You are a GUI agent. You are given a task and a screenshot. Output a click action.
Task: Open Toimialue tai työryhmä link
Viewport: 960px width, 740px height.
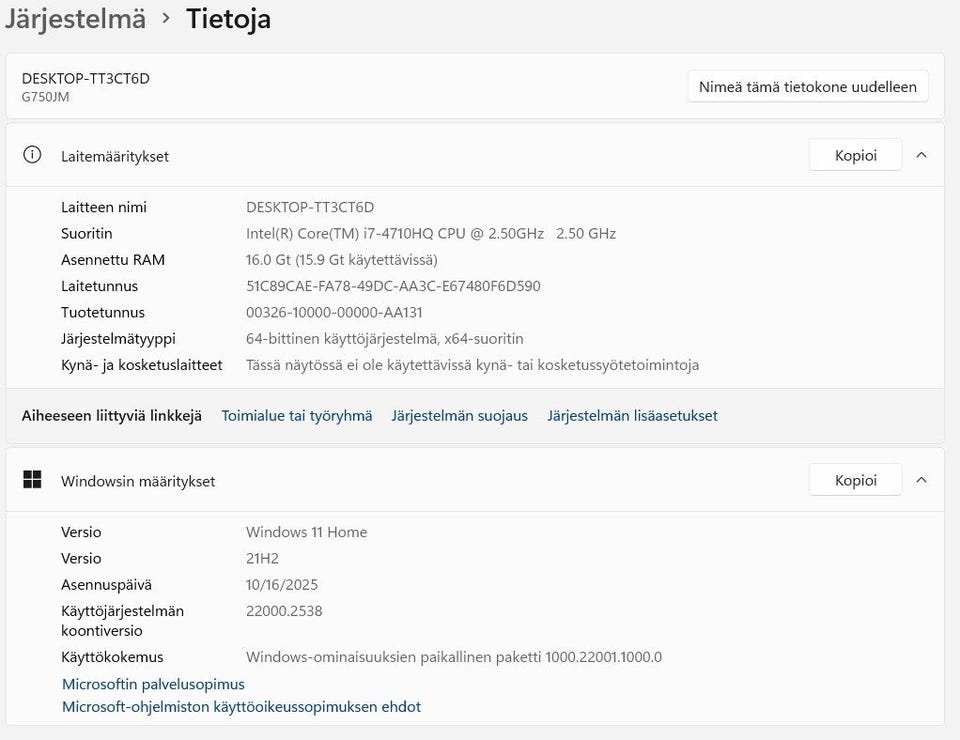point(297,416)
